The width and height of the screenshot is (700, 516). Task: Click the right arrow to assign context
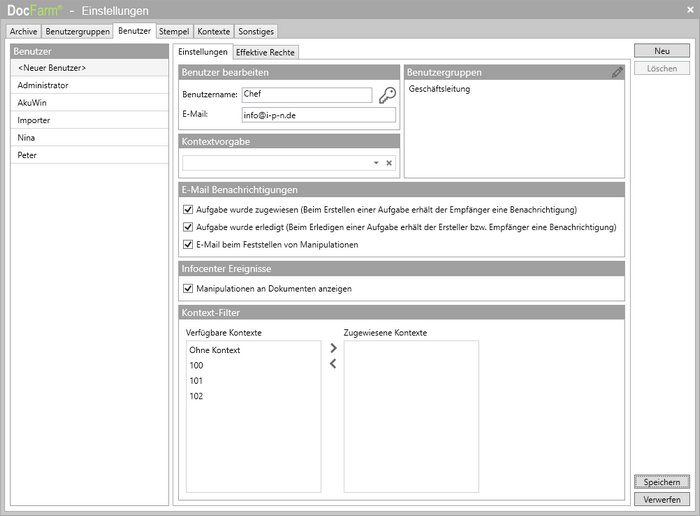click(333, 349)
